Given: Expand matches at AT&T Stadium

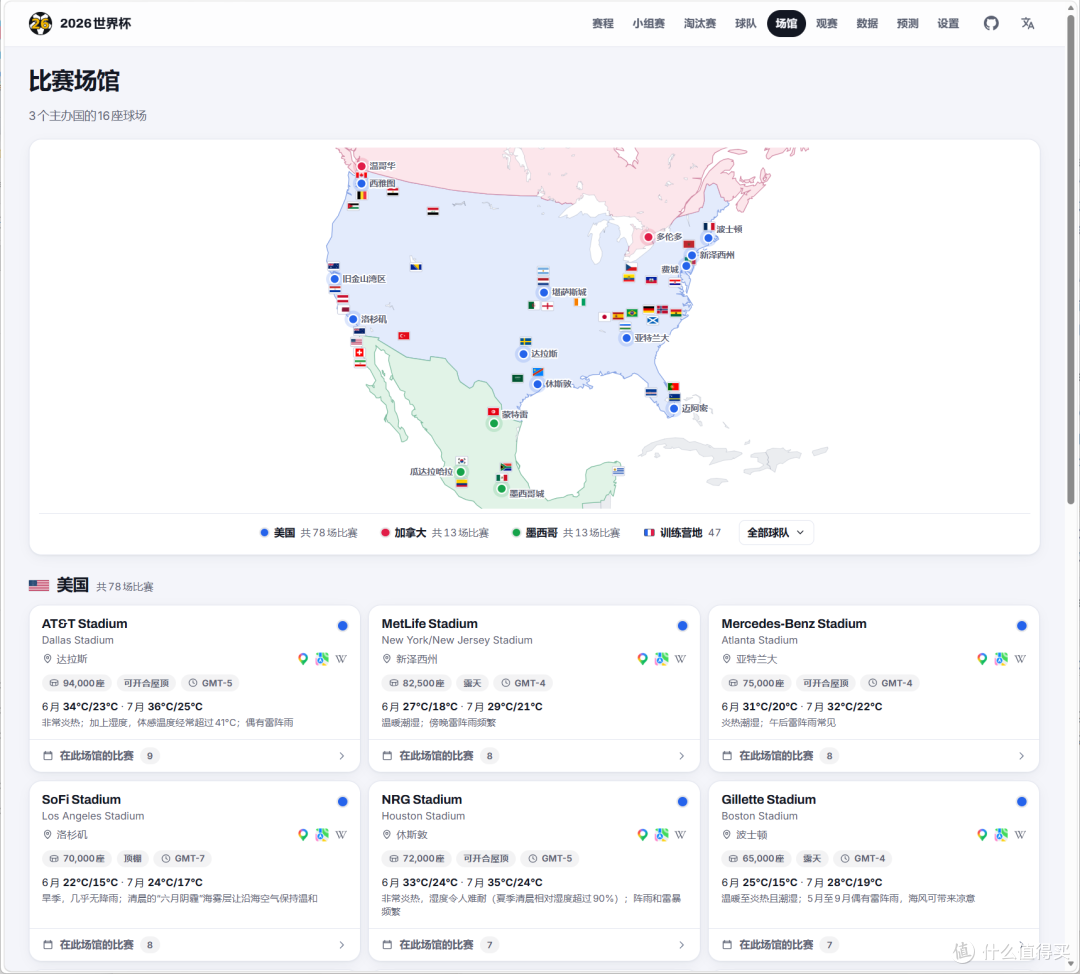Looking at the screenshot, I should click(x=195, y=756).
